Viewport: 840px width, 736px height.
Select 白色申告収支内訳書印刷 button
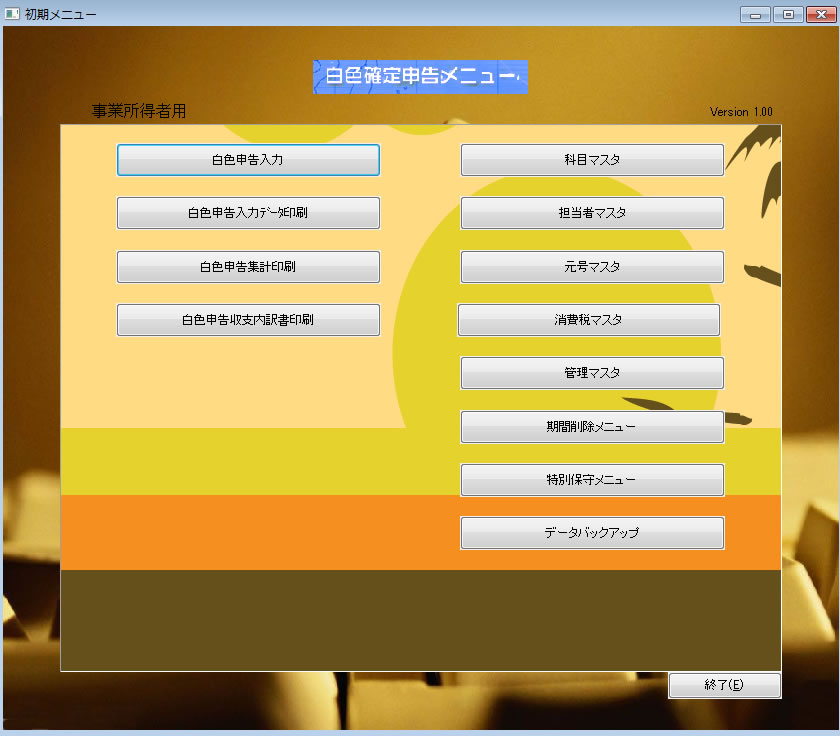pos(248,320)
